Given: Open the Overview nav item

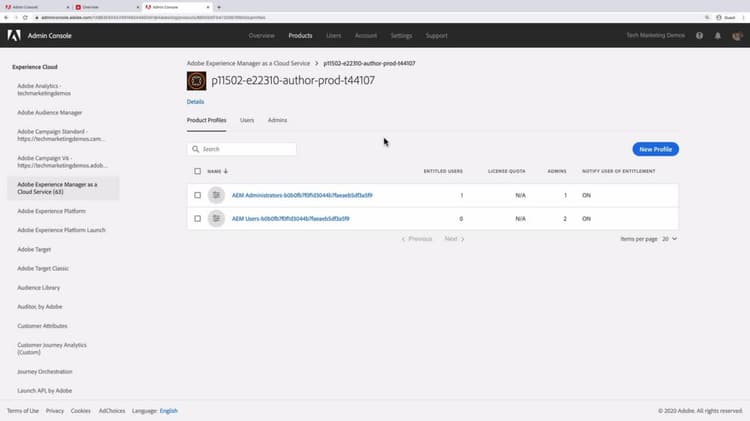Looking at the screenshot, I should pos(262,35).
